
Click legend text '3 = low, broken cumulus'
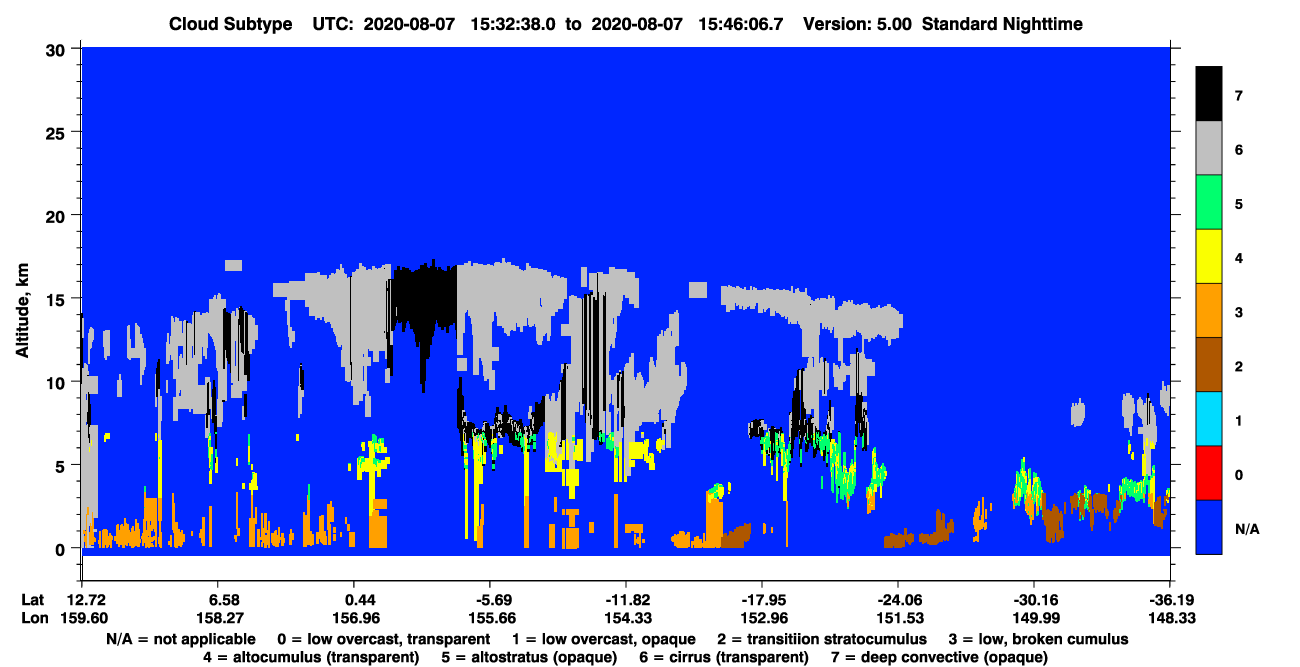[x=1039, y=639]
